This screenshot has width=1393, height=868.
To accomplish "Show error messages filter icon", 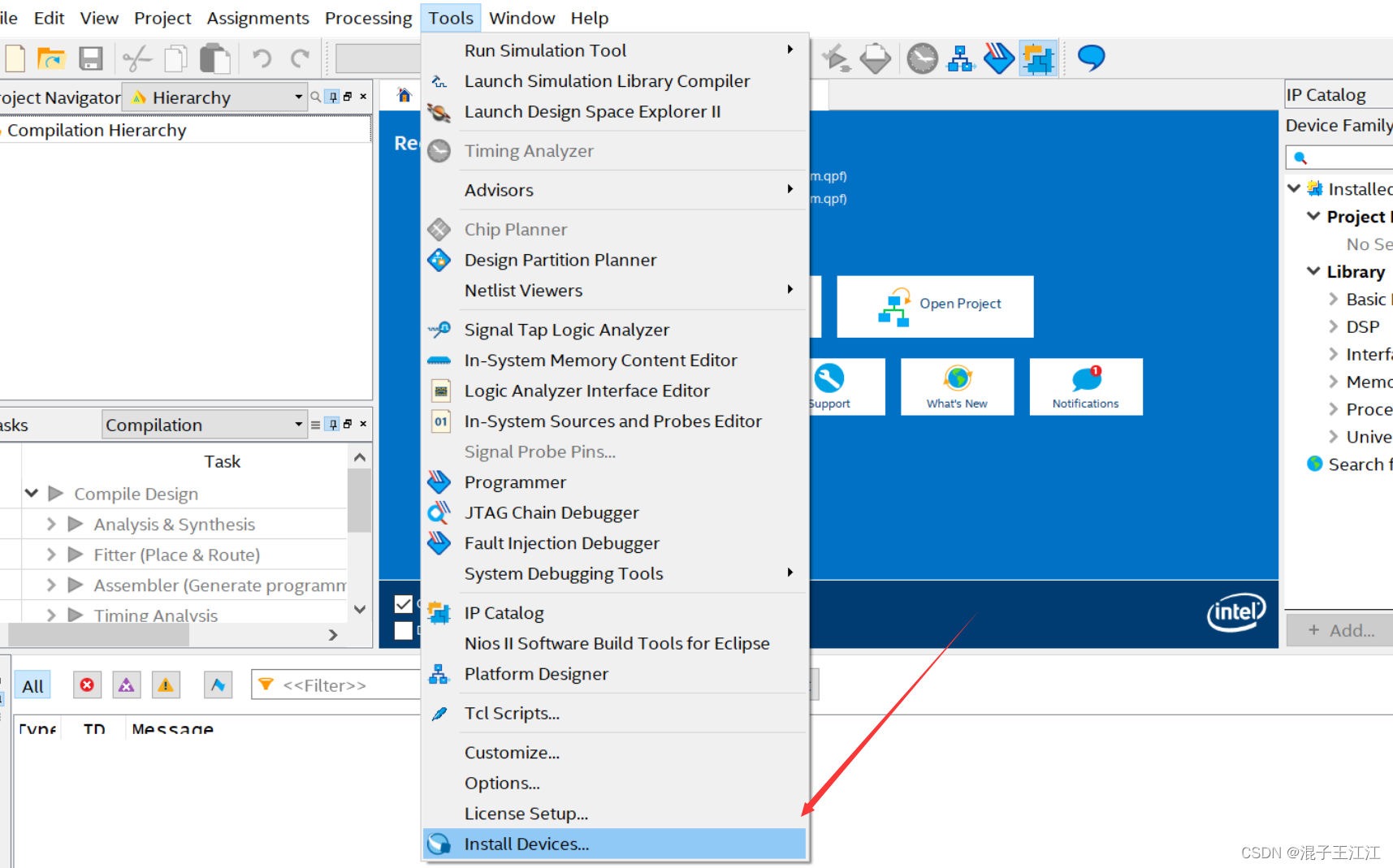I will [87, 684].
